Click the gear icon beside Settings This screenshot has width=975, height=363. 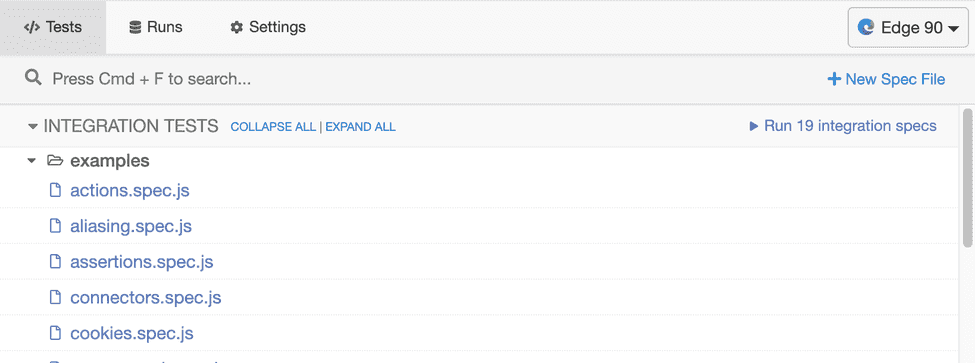pyautogui.click(x=236, y=27)
